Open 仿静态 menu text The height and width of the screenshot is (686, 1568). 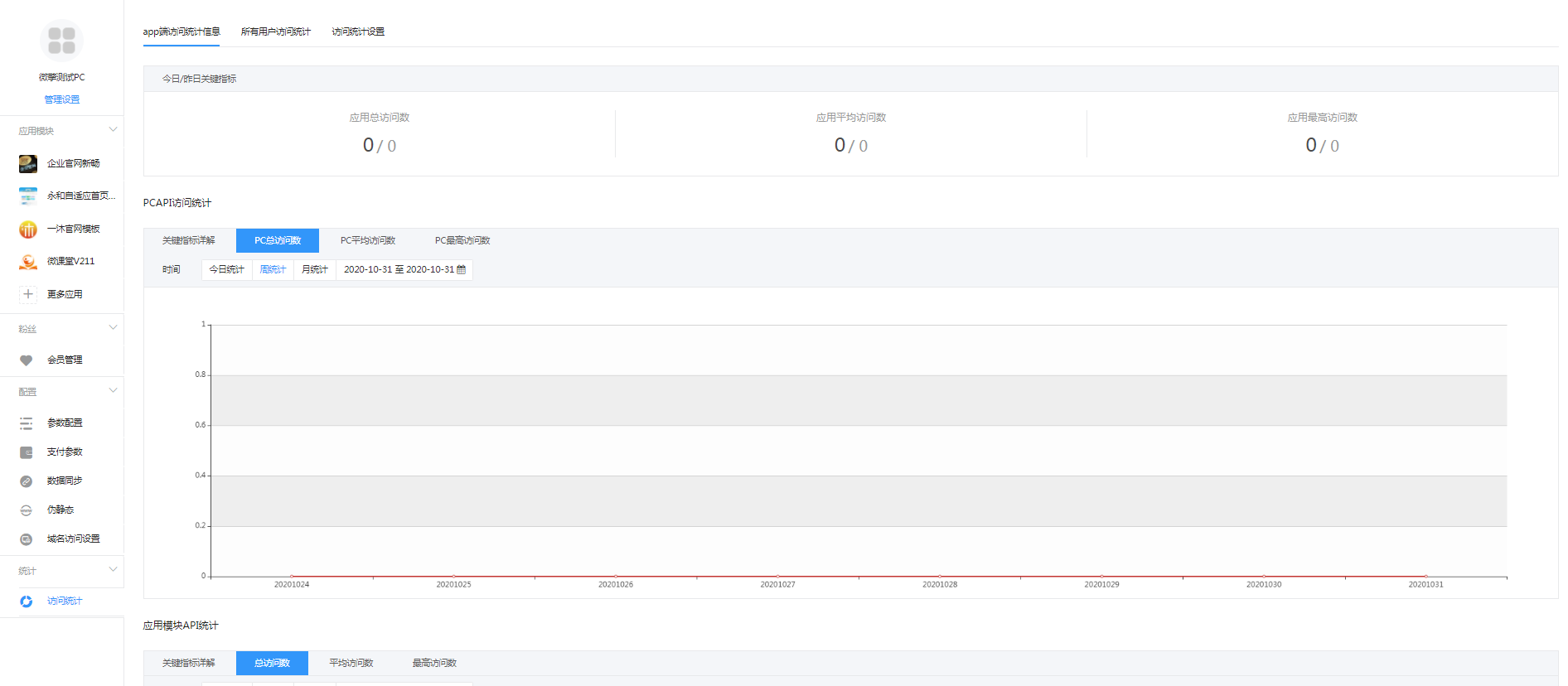pos(60,510)
